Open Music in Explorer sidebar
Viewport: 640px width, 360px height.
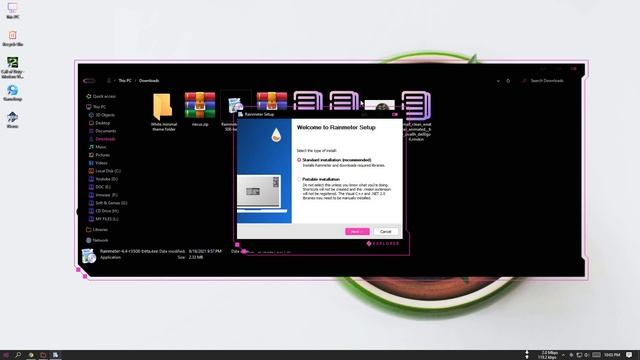coord(98,147)
